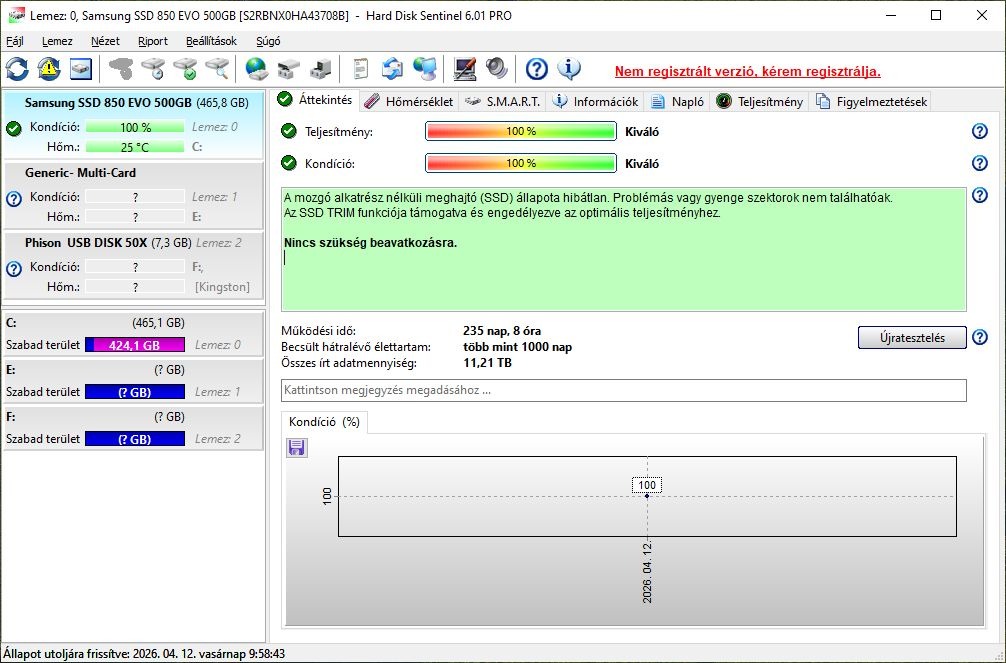Click the help icon beside Kondíció bar
This screenshot has width=1006, height=663.
pyautogui.click(x=980, y=163)
